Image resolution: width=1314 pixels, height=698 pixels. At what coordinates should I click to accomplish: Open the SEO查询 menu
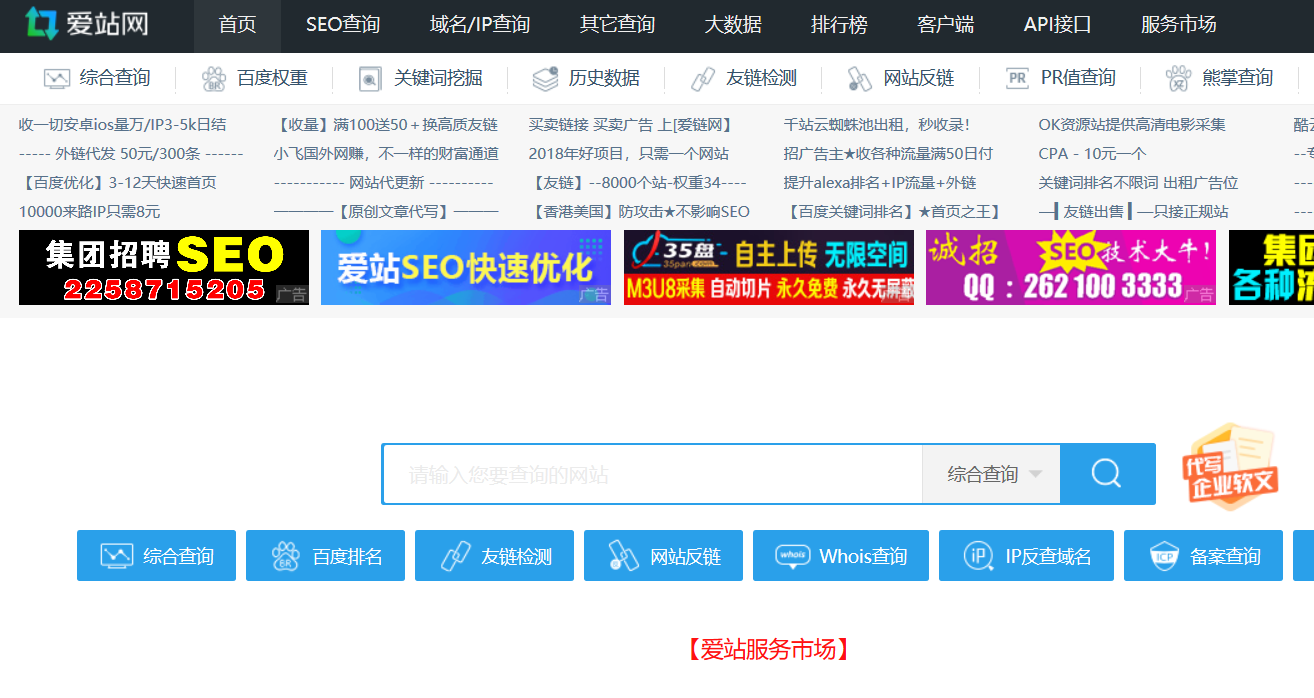[343, 25]
